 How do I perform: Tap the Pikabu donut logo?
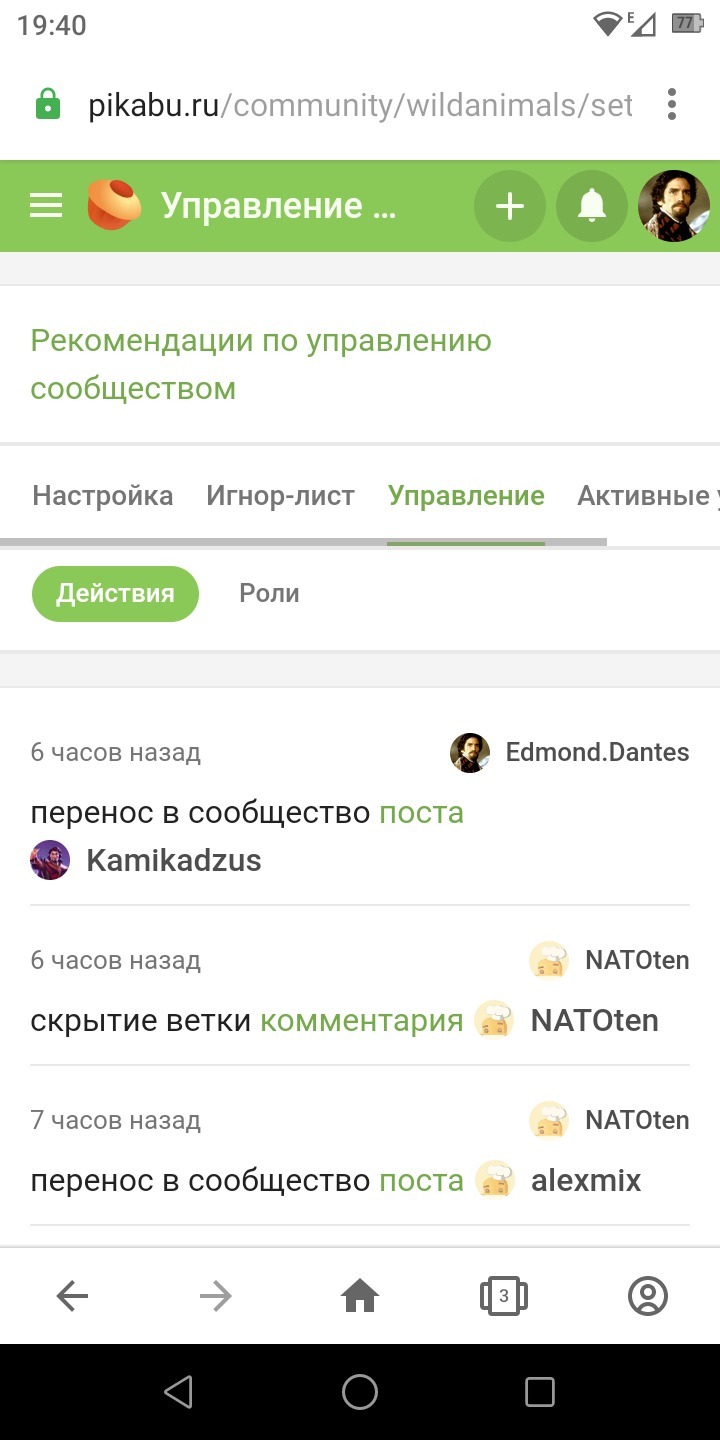click(x=113, y=204)
